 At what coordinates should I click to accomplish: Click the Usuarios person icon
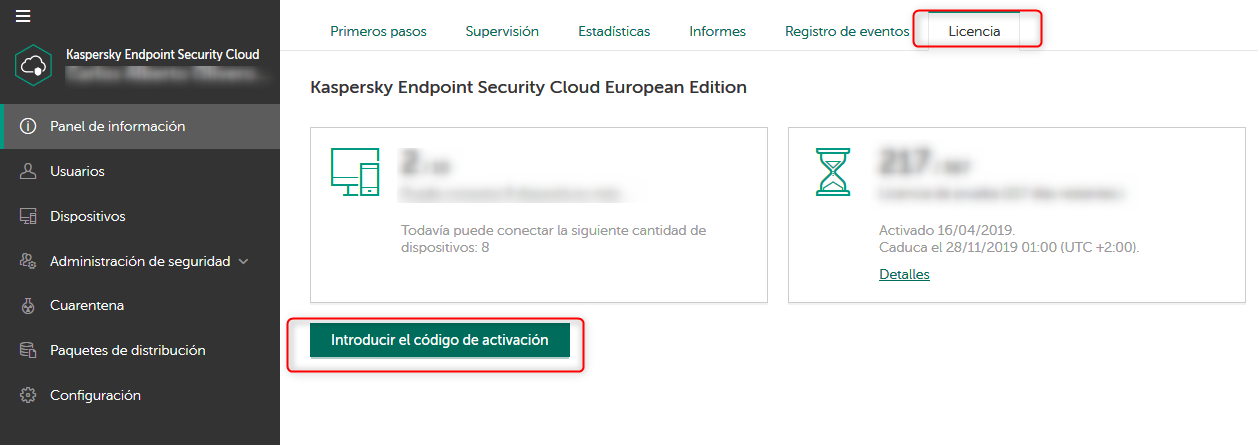point(28,172)
